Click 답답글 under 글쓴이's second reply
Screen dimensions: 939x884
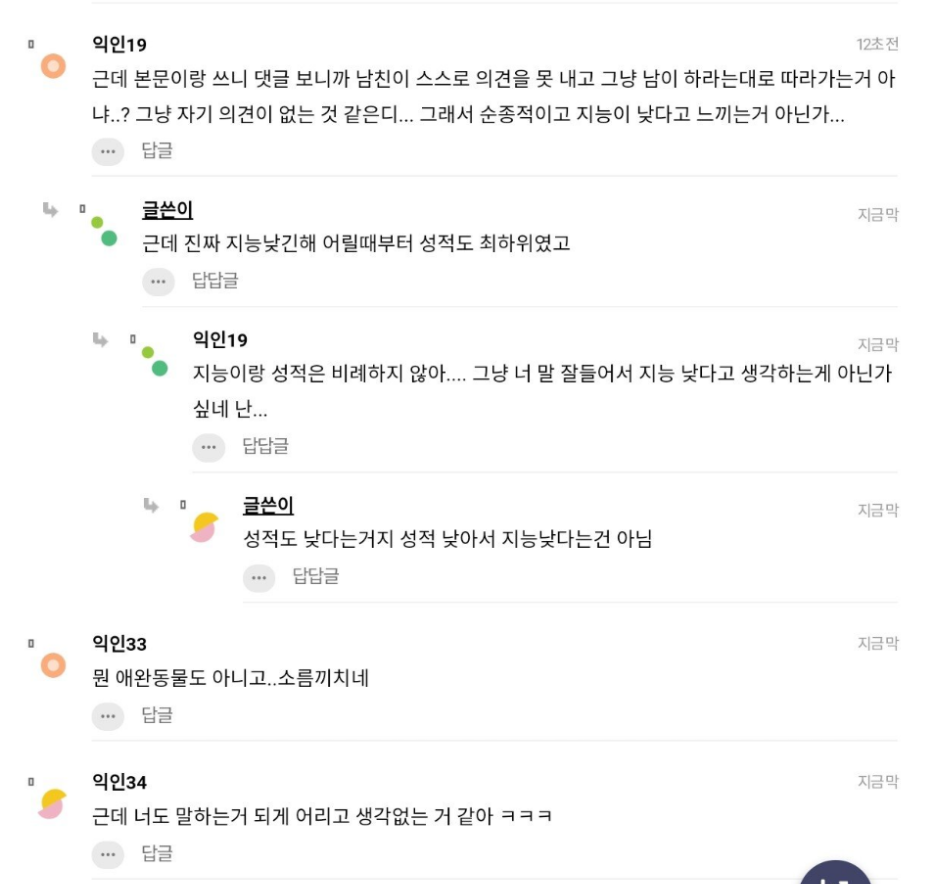click(315, 577)
